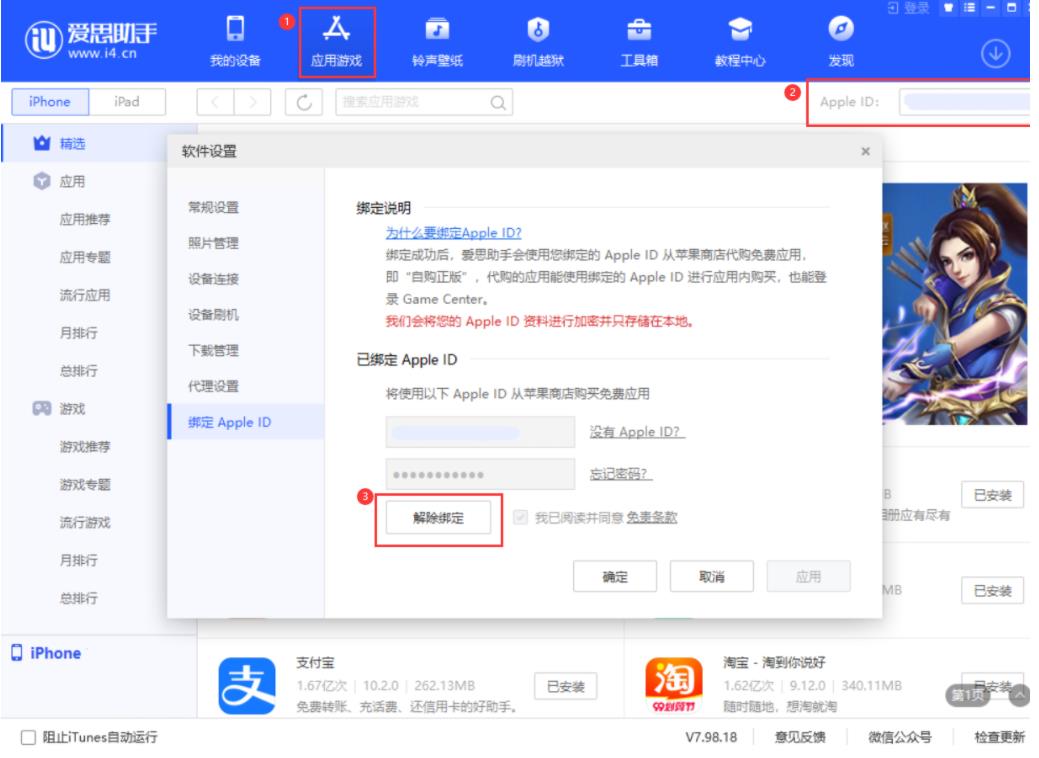This screenshot has height=758, width=1039.
Task: Close the 软件设置 dialog
Action: click(865, 151)
